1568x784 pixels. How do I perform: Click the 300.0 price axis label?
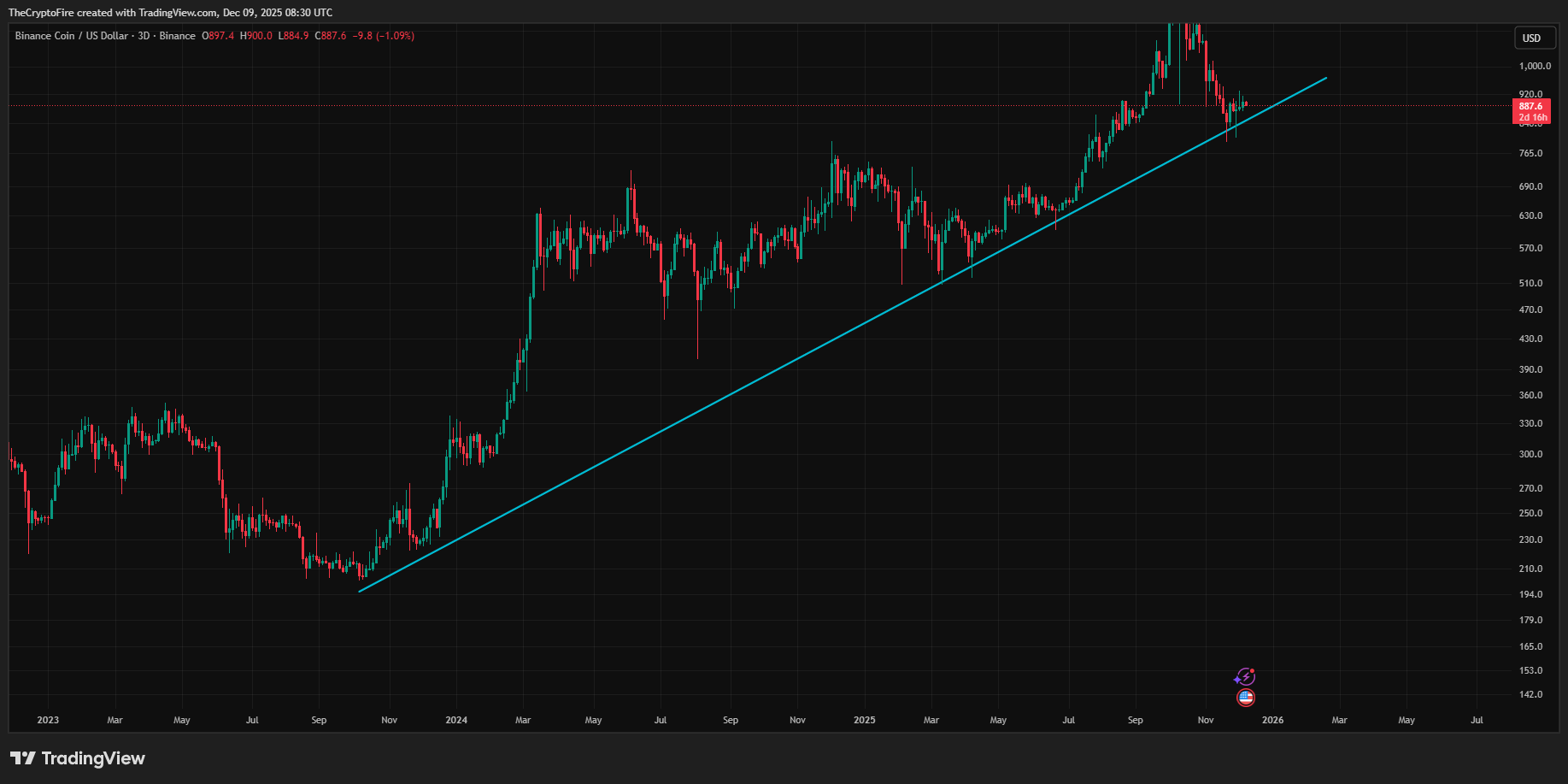[x=1531, y=454]
